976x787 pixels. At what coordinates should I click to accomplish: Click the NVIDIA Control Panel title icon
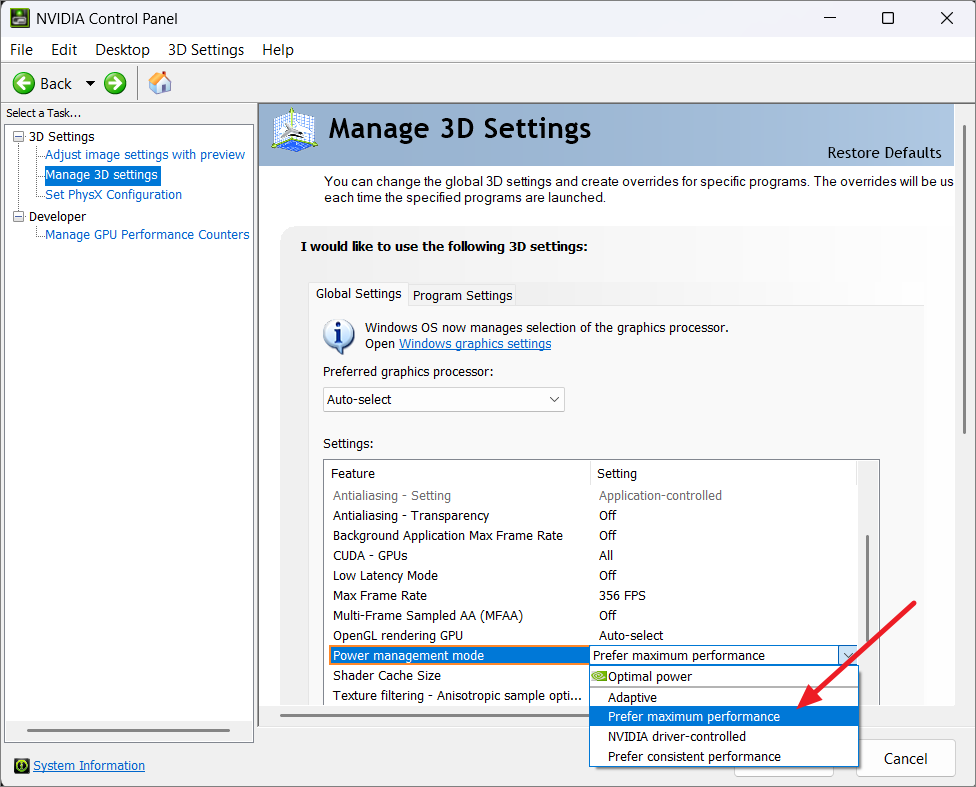pyautogui.click(x=20, y=18)
